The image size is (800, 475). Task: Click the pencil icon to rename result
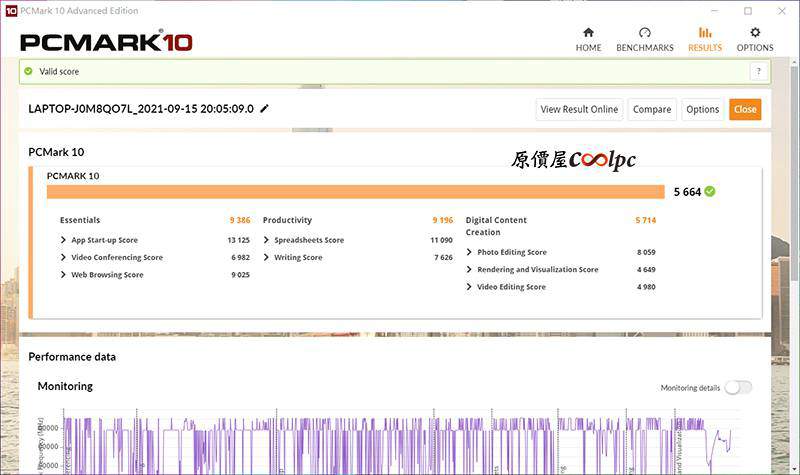point(264,108)
